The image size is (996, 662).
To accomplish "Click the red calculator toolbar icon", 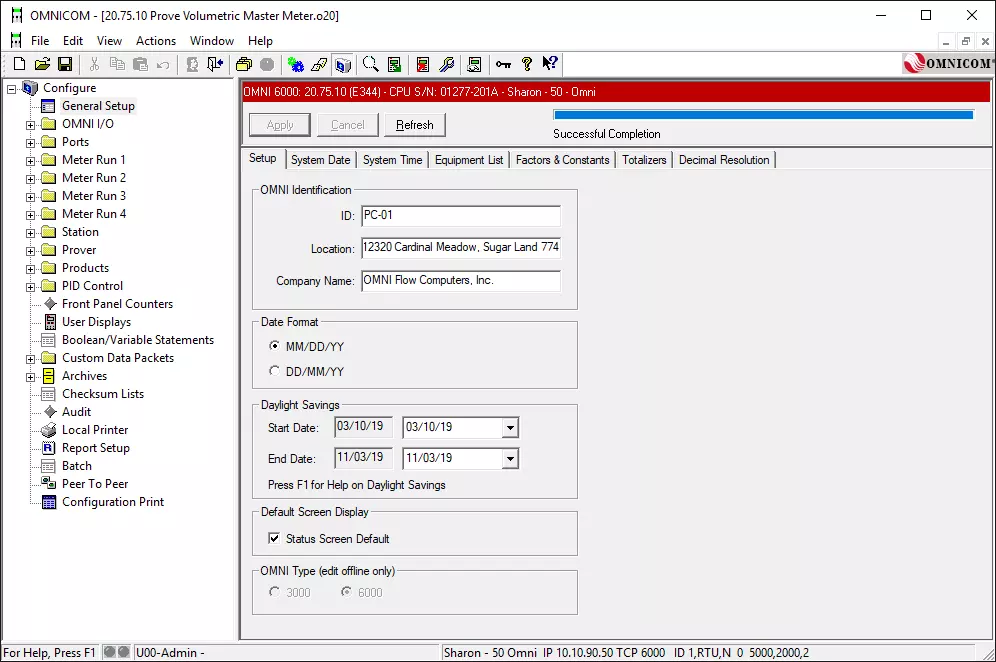I will [423, 64].
